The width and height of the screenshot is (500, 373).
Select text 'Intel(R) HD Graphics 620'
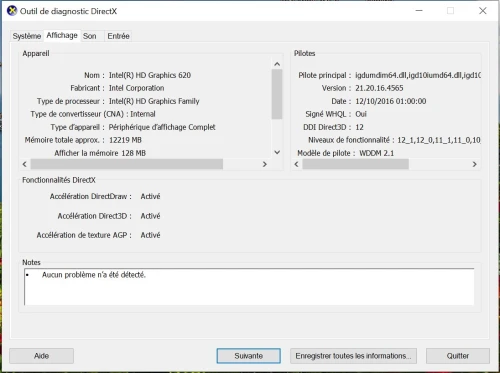click(x=150, y=75)
